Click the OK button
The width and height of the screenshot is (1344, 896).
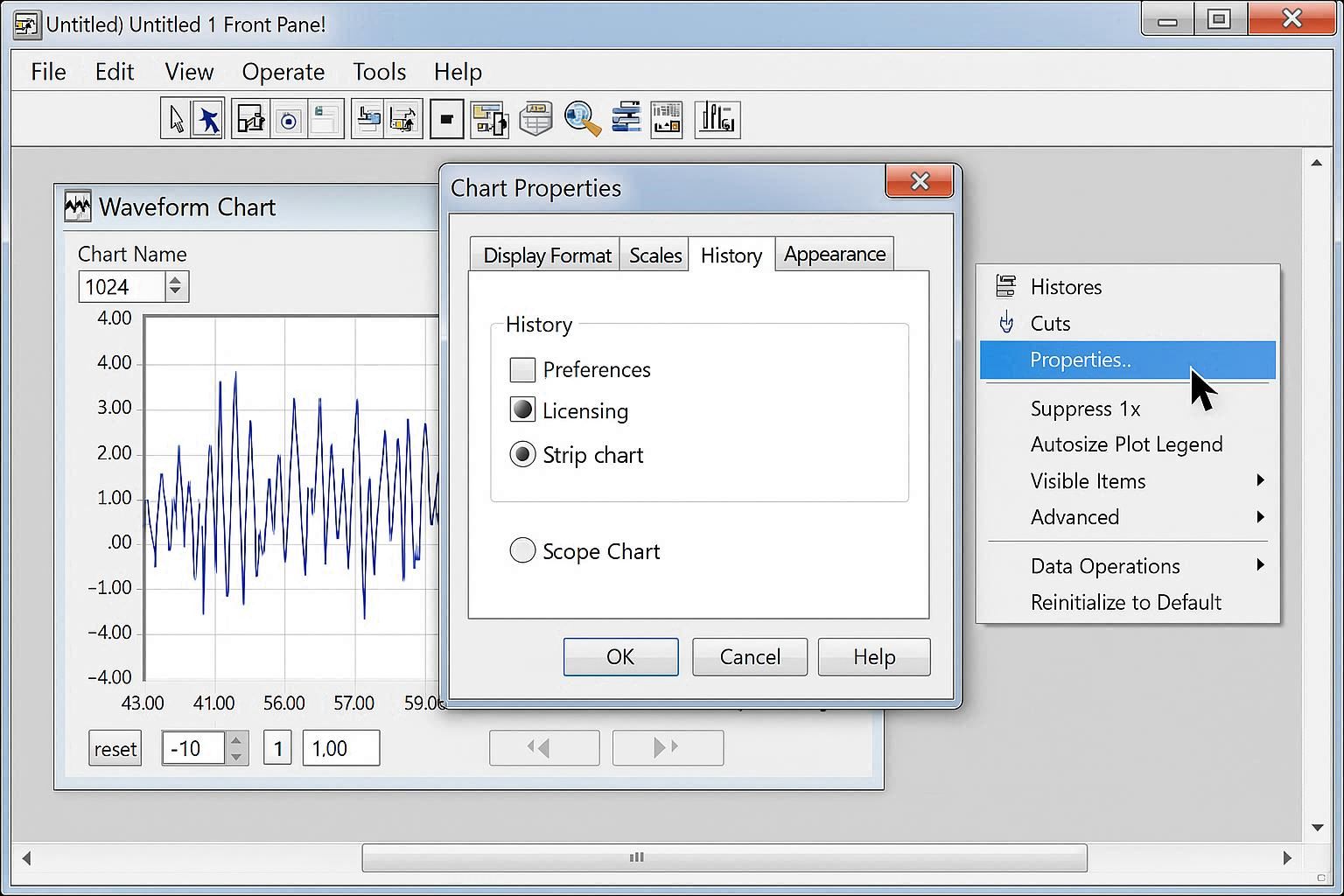(x=620, y=656)
